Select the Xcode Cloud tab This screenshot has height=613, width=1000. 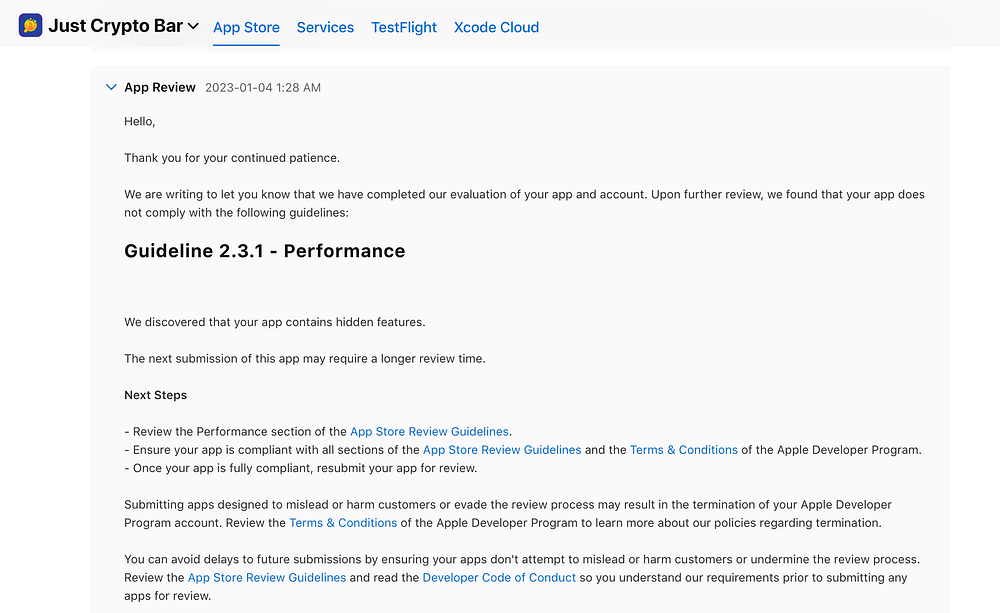[x=496, y=28]
